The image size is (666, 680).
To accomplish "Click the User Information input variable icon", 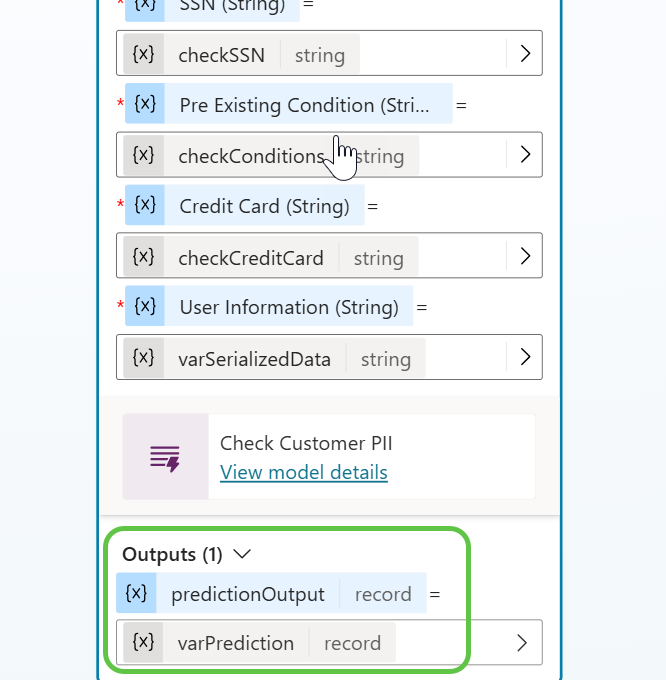I will (x=145, y=306).
